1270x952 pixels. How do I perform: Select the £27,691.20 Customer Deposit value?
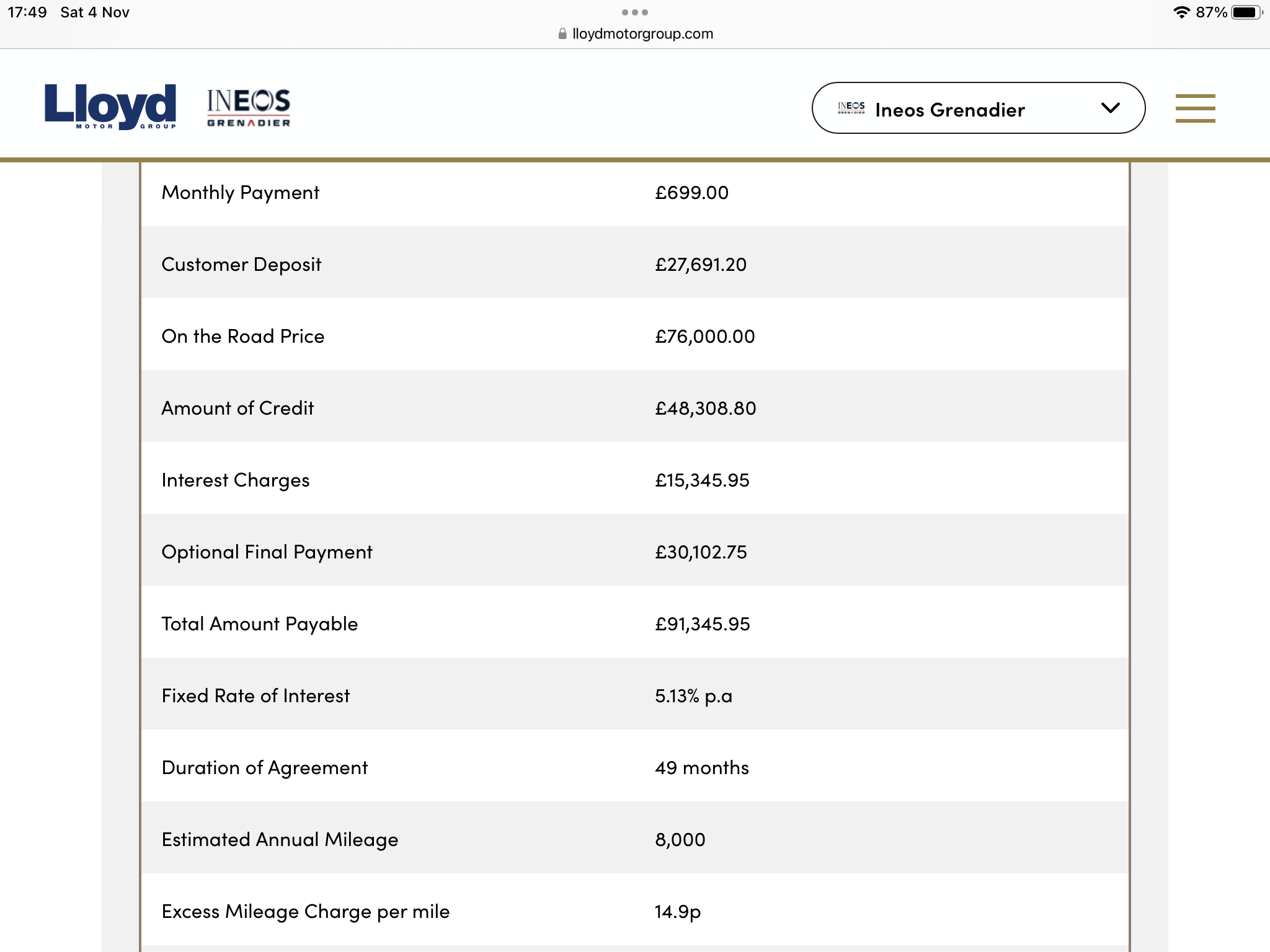click(x=701, y=265)
